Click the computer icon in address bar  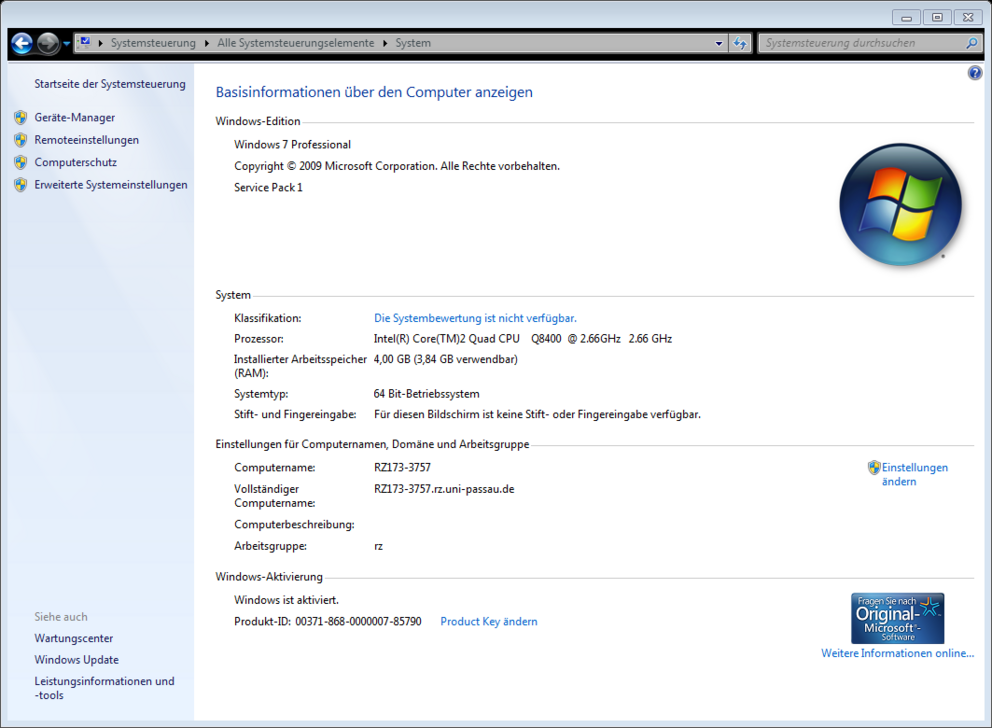85,43
